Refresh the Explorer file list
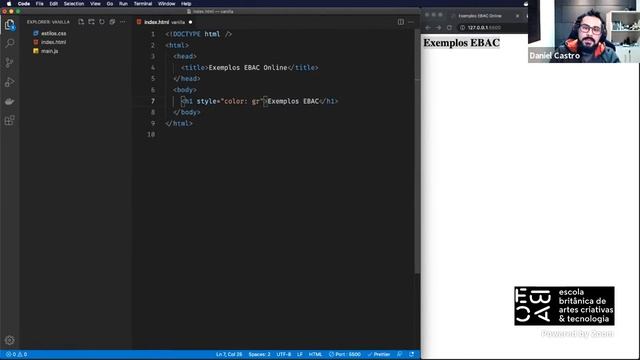 pyautogui.click(x=102, y=22)
